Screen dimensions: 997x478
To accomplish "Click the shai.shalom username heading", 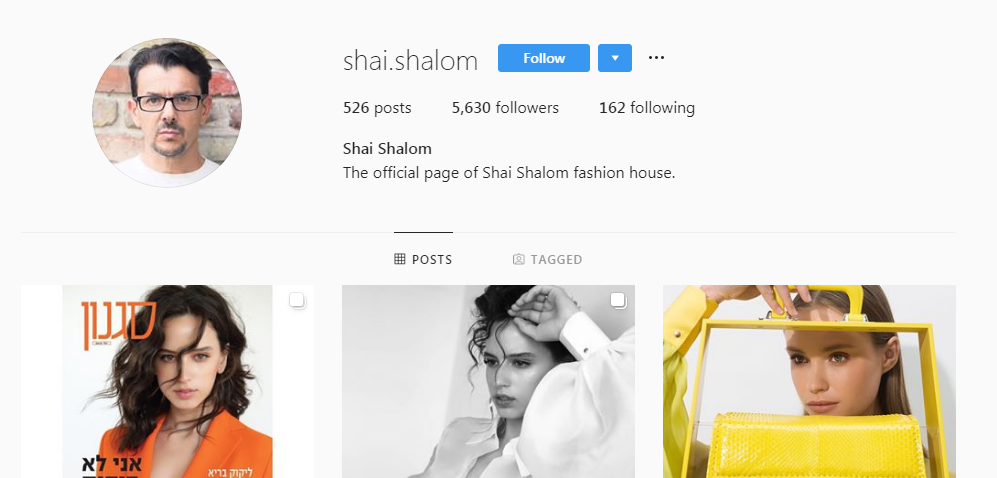I will point(410,61).
